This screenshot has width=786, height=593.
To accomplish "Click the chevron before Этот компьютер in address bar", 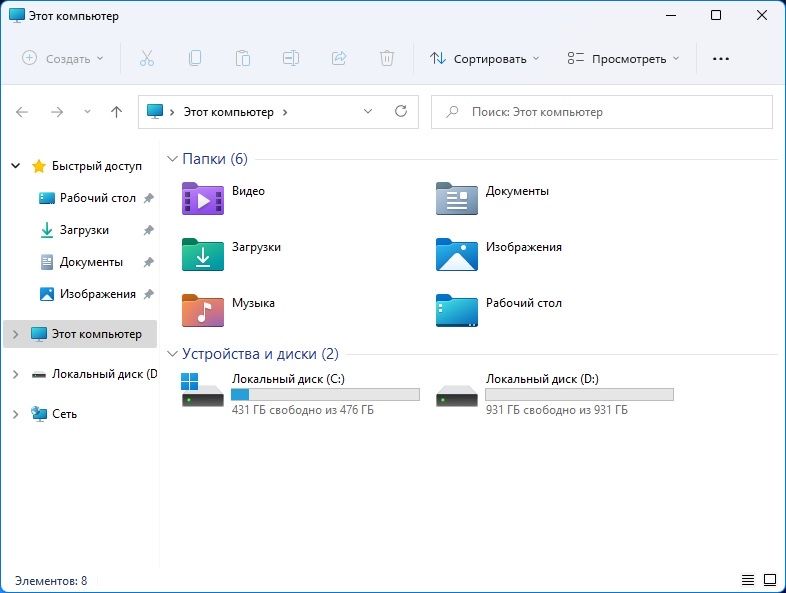I will (172, 112).
